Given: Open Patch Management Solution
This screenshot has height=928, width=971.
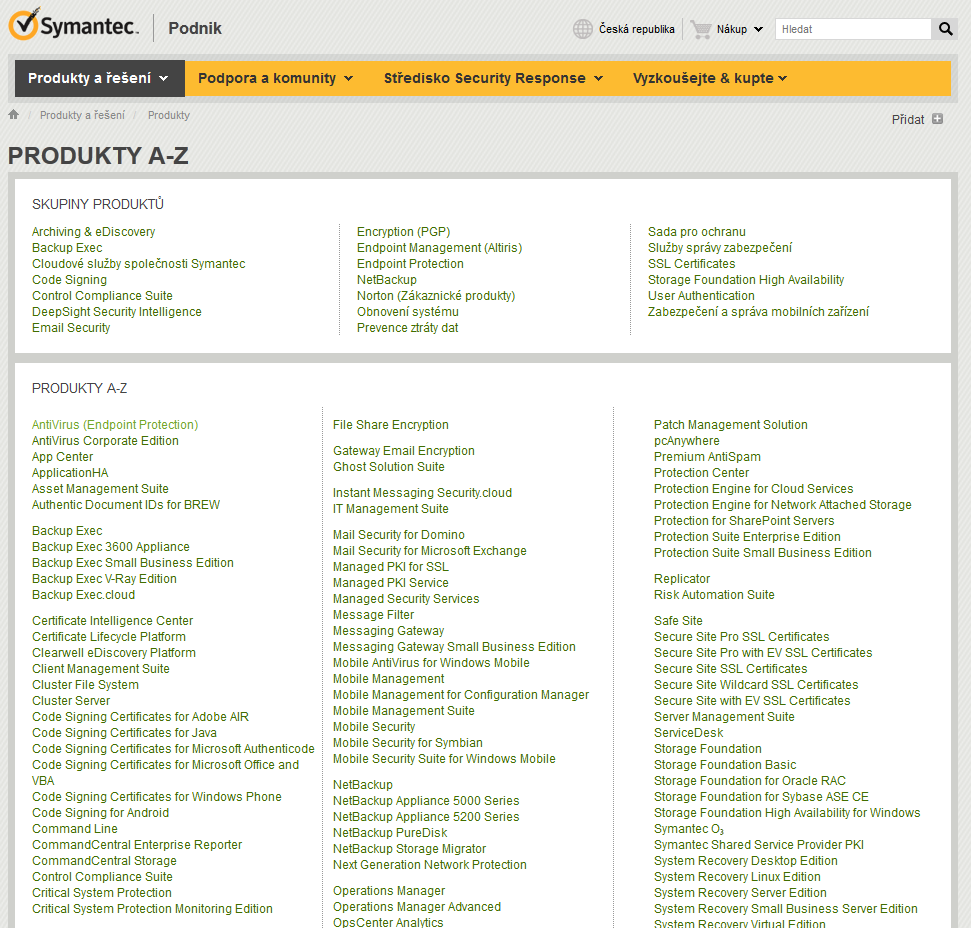Looking at the screenshot, I should pos(731,425).
